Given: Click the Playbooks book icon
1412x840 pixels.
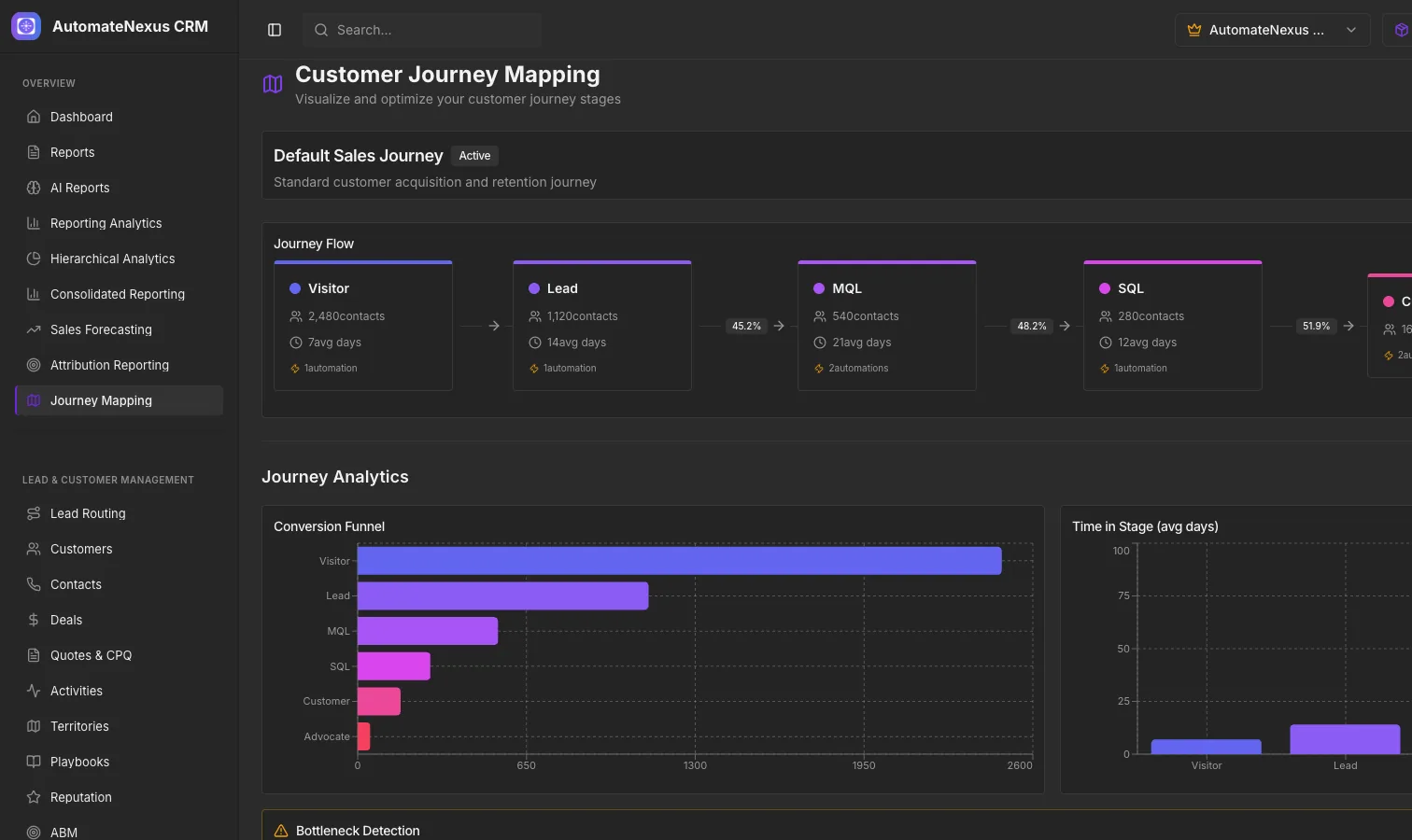Looking at the screenshot, I should pos(34,762).
